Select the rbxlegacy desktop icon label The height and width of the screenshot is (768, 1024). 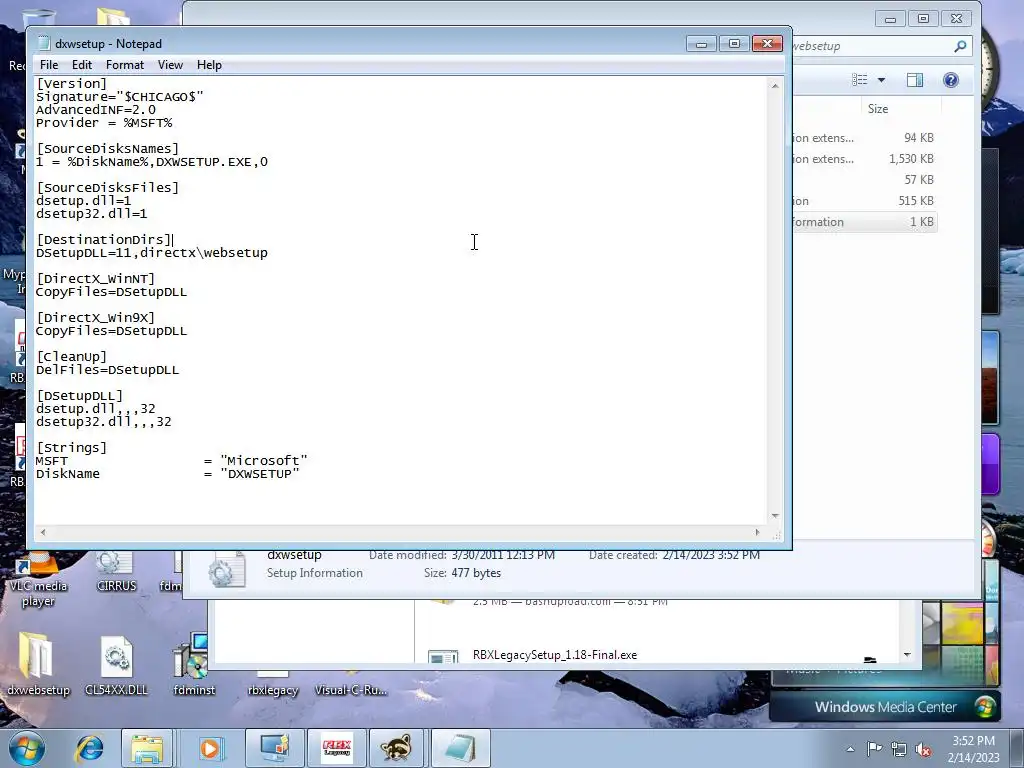click(273, 690)
